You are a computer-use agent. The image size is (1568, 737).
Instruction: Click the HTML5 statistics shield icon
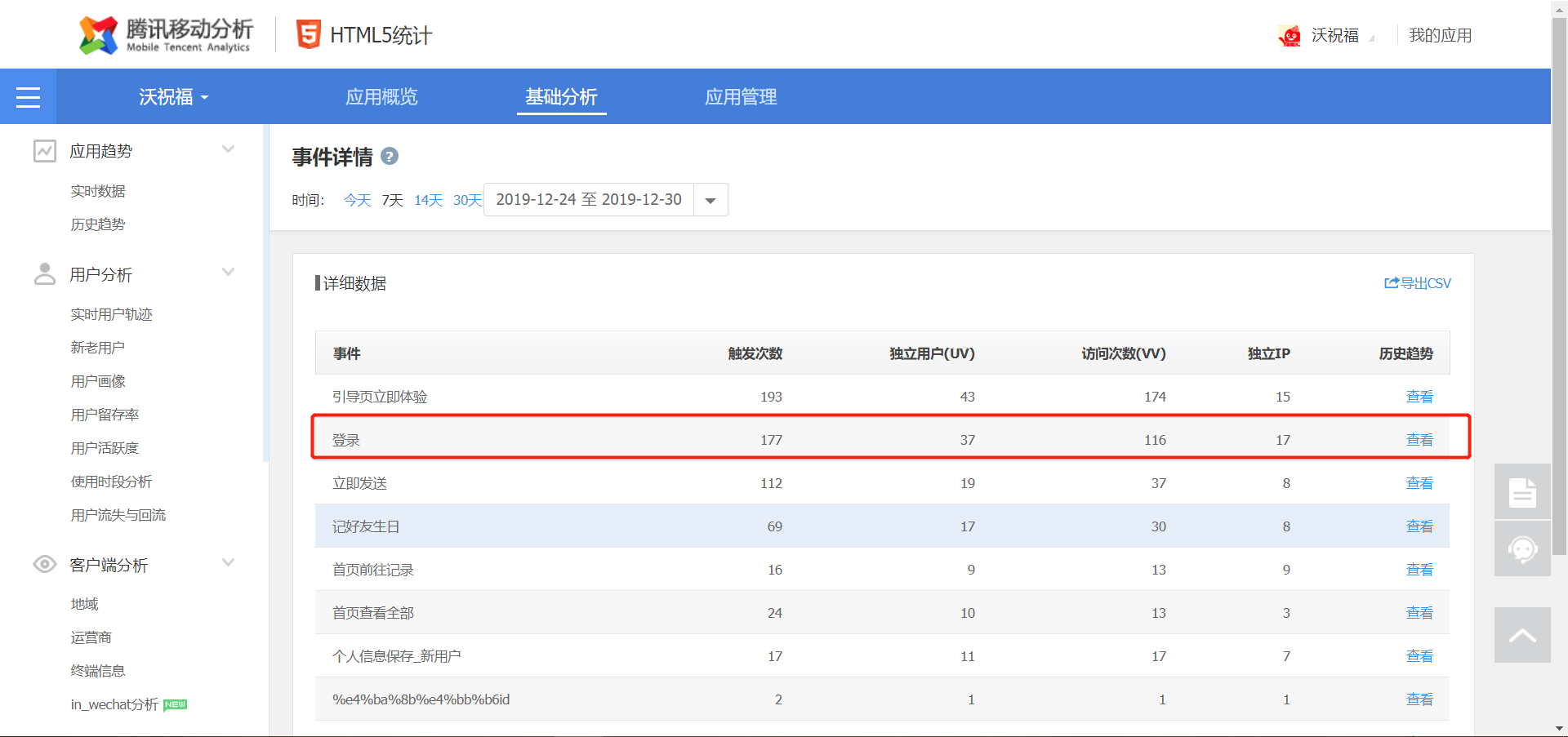[309, 34]
